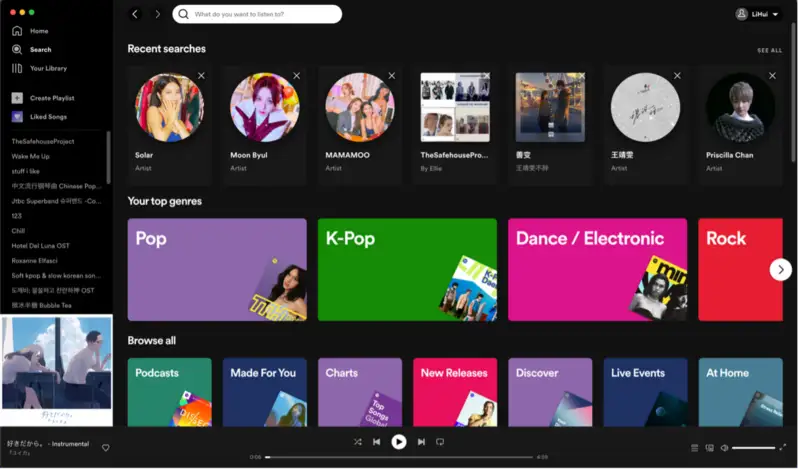Open the K-Pop genre tile

[407, 269]
